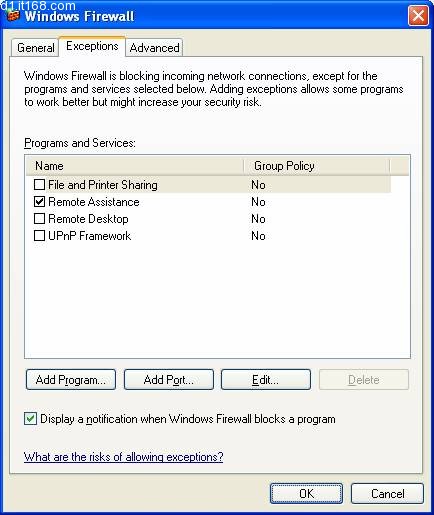
Task: Sort by Group Policy column header
Action: [x=317, y=166]
